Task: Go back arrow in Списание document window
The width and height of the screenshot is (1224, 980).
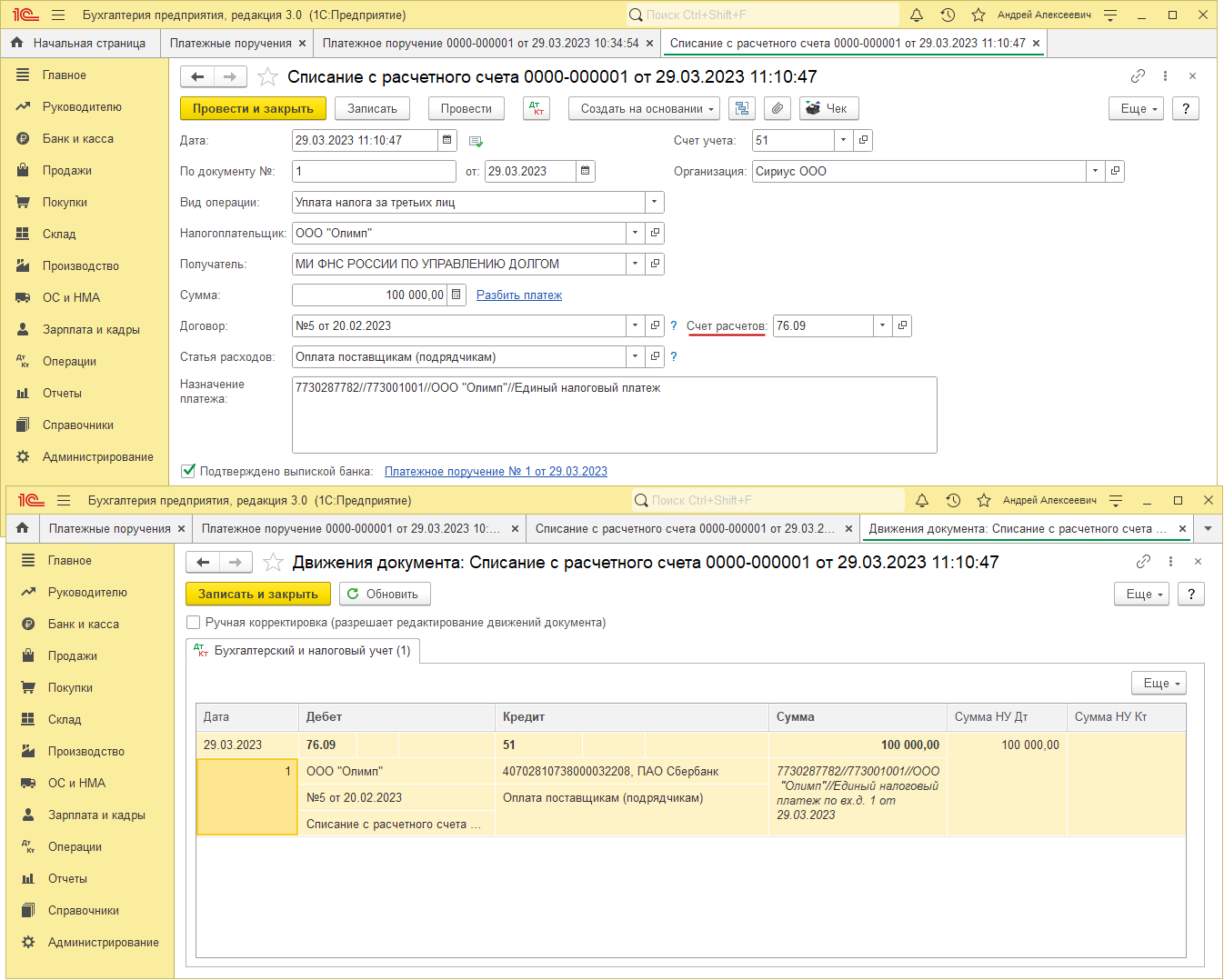Action: coord(197,77)
